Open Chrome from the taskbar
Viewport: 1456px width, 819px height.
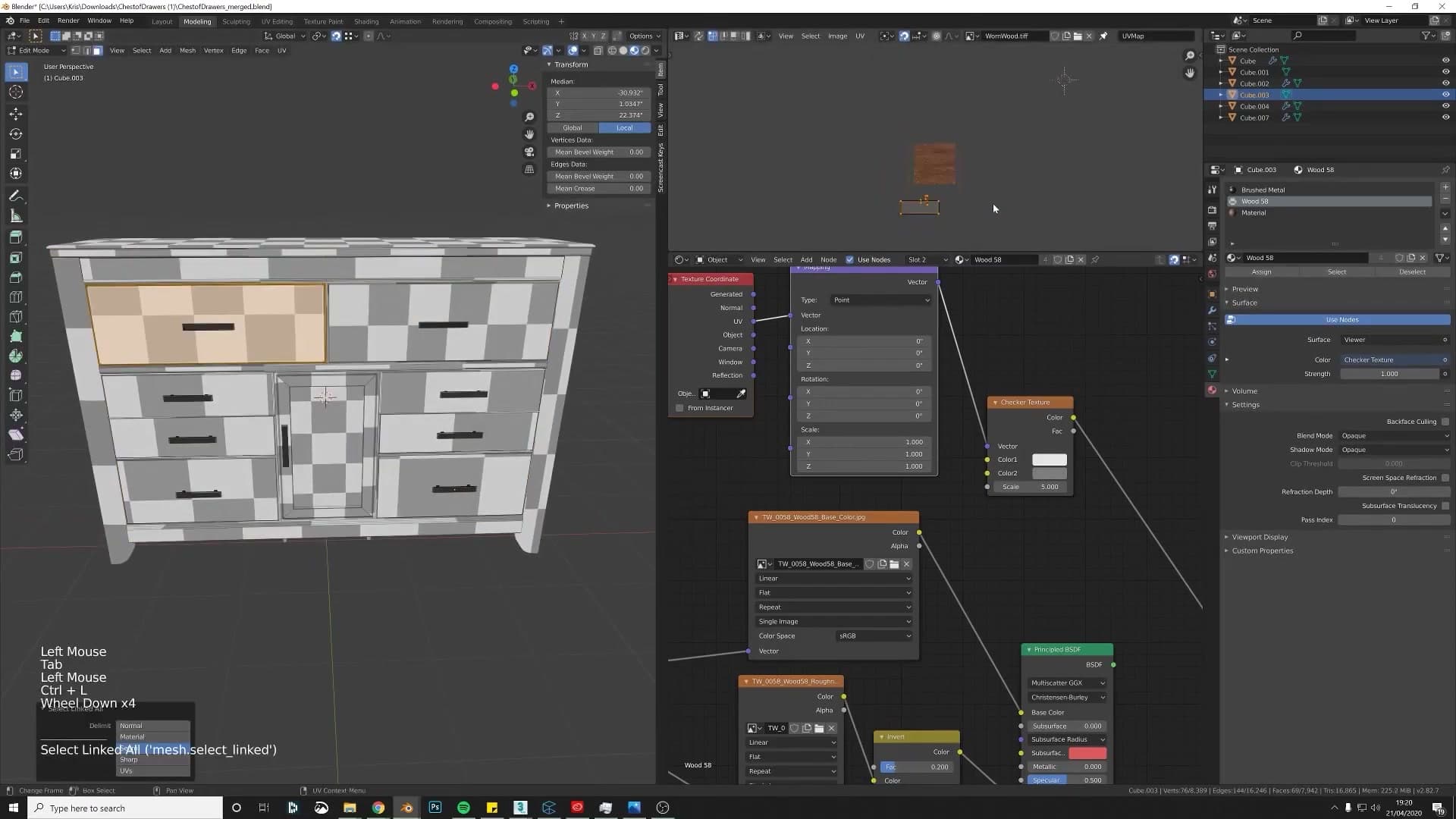[x=378, y=808]
